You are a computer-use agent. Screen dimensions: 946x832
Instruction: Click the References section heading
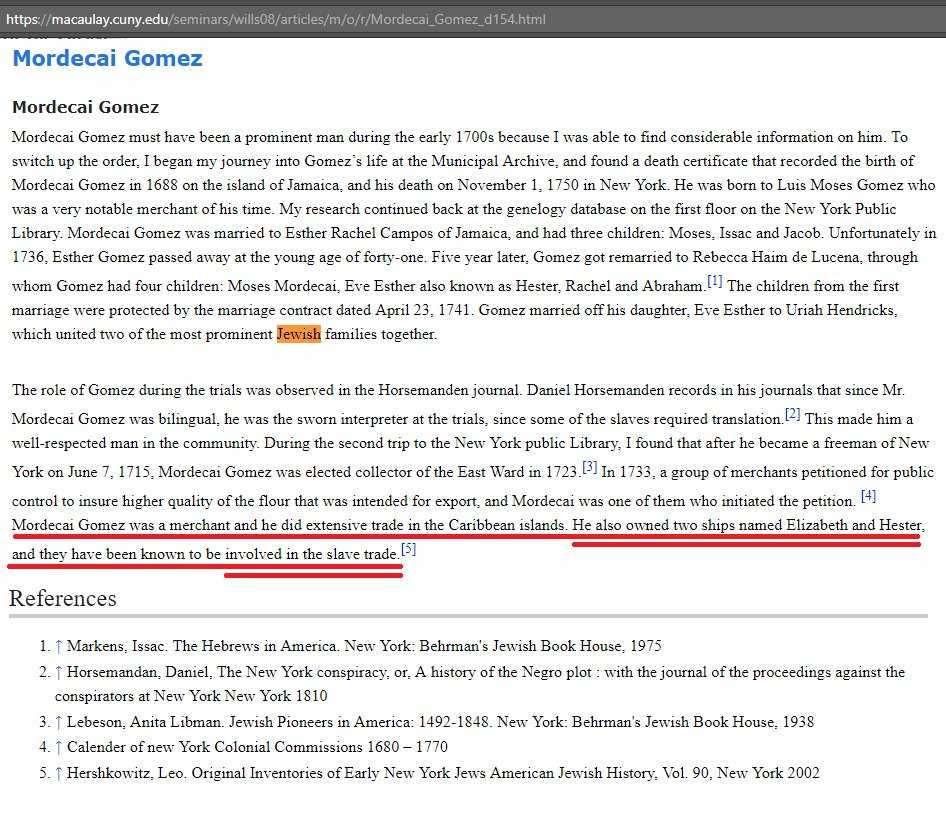63,598
